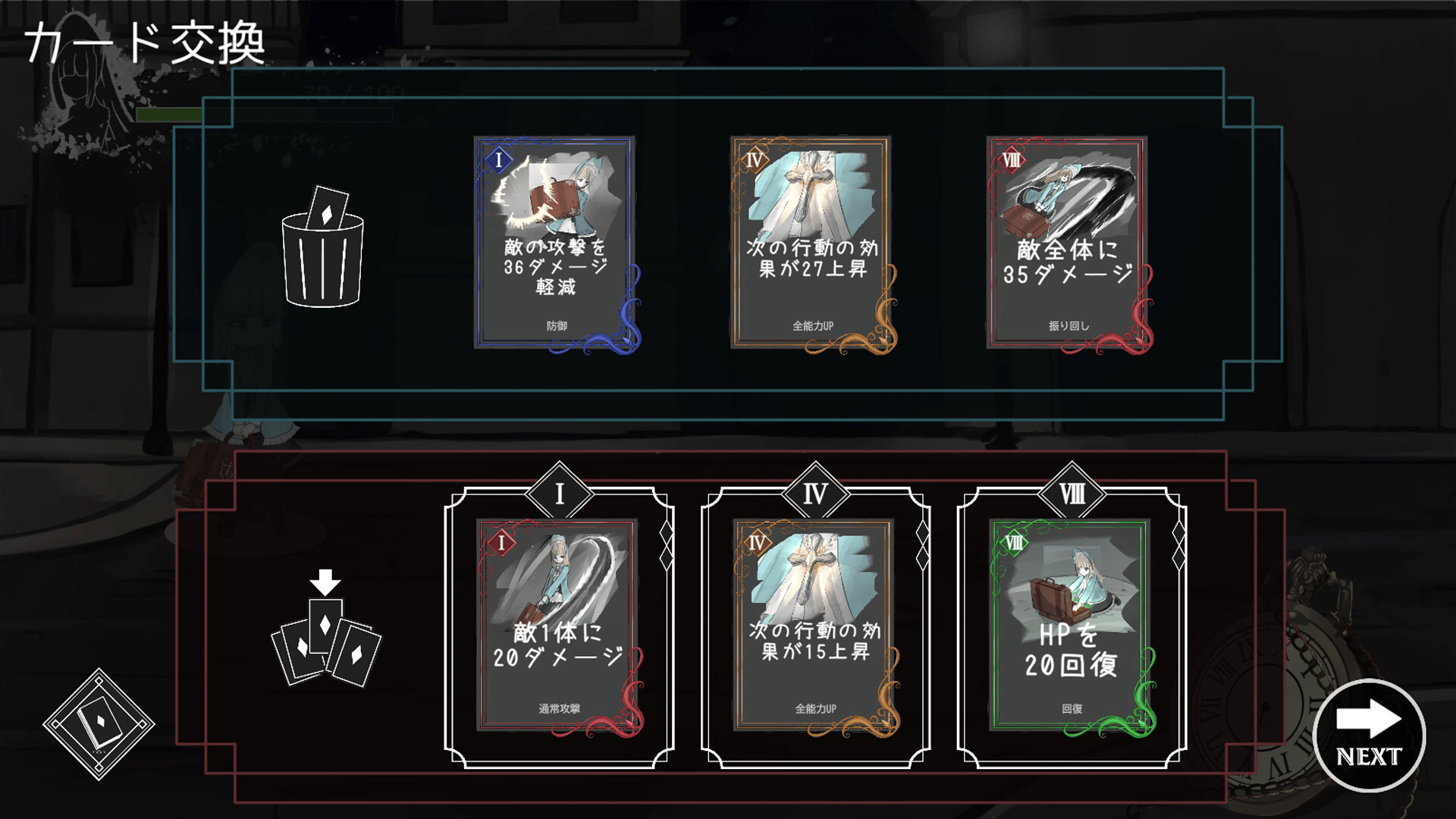
Task: Click red VIII badge on swing card
Action: pos(1012,160)
